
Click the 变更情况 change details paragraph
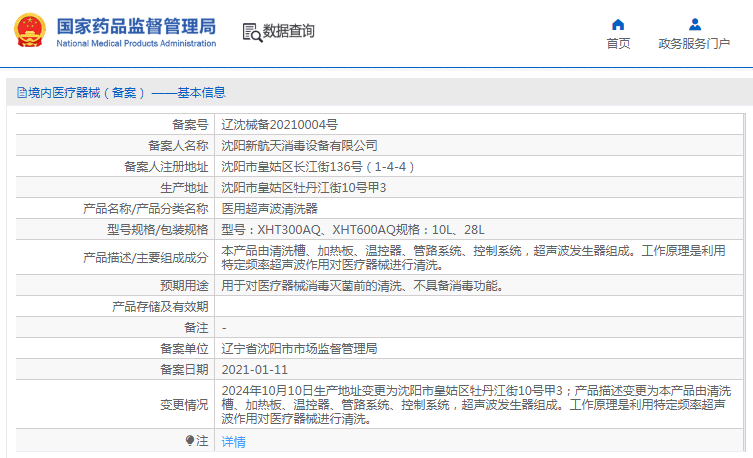(476, 405)
